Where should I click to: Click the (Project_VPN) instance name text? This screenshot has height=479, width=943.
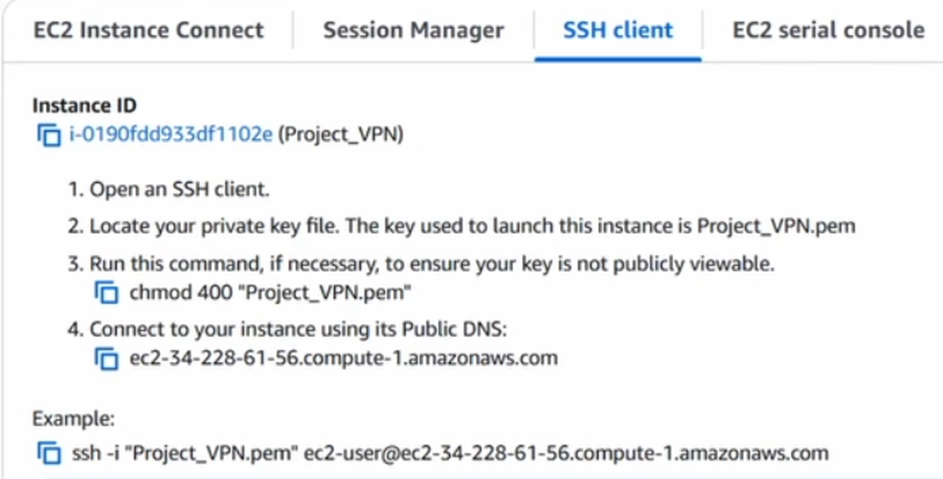click(x=340, y=135)
